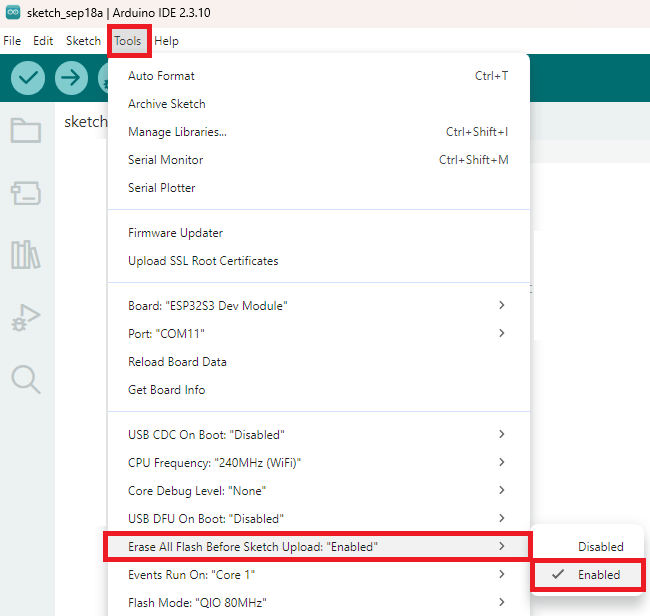Expand the Board ESP32S3 Dev Module submenu
This screenshot has height=616, width=650.
[319, 306]
